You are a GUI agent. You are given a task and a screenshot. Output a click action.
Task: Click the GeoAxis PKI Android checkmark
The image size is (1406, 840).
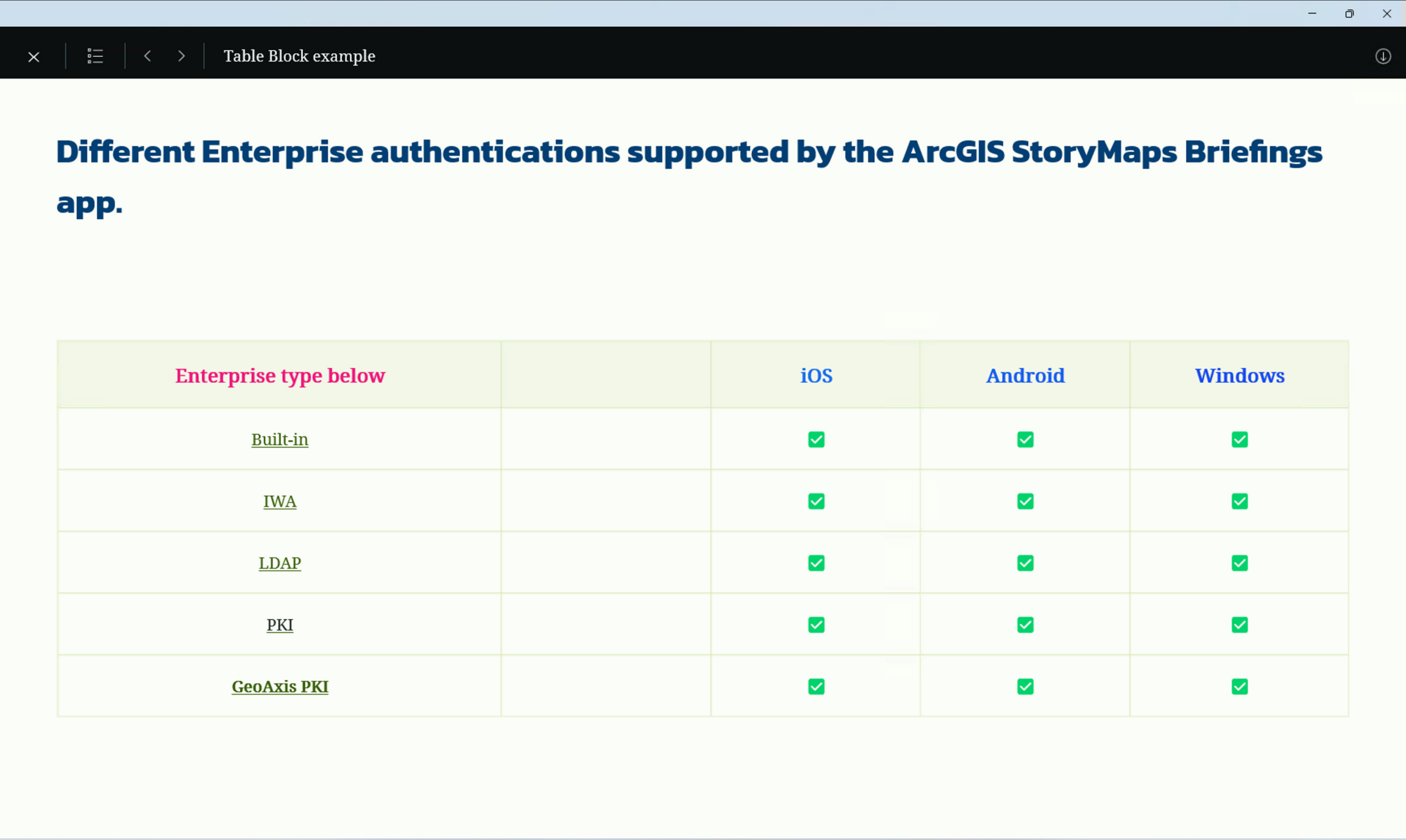1025,687
